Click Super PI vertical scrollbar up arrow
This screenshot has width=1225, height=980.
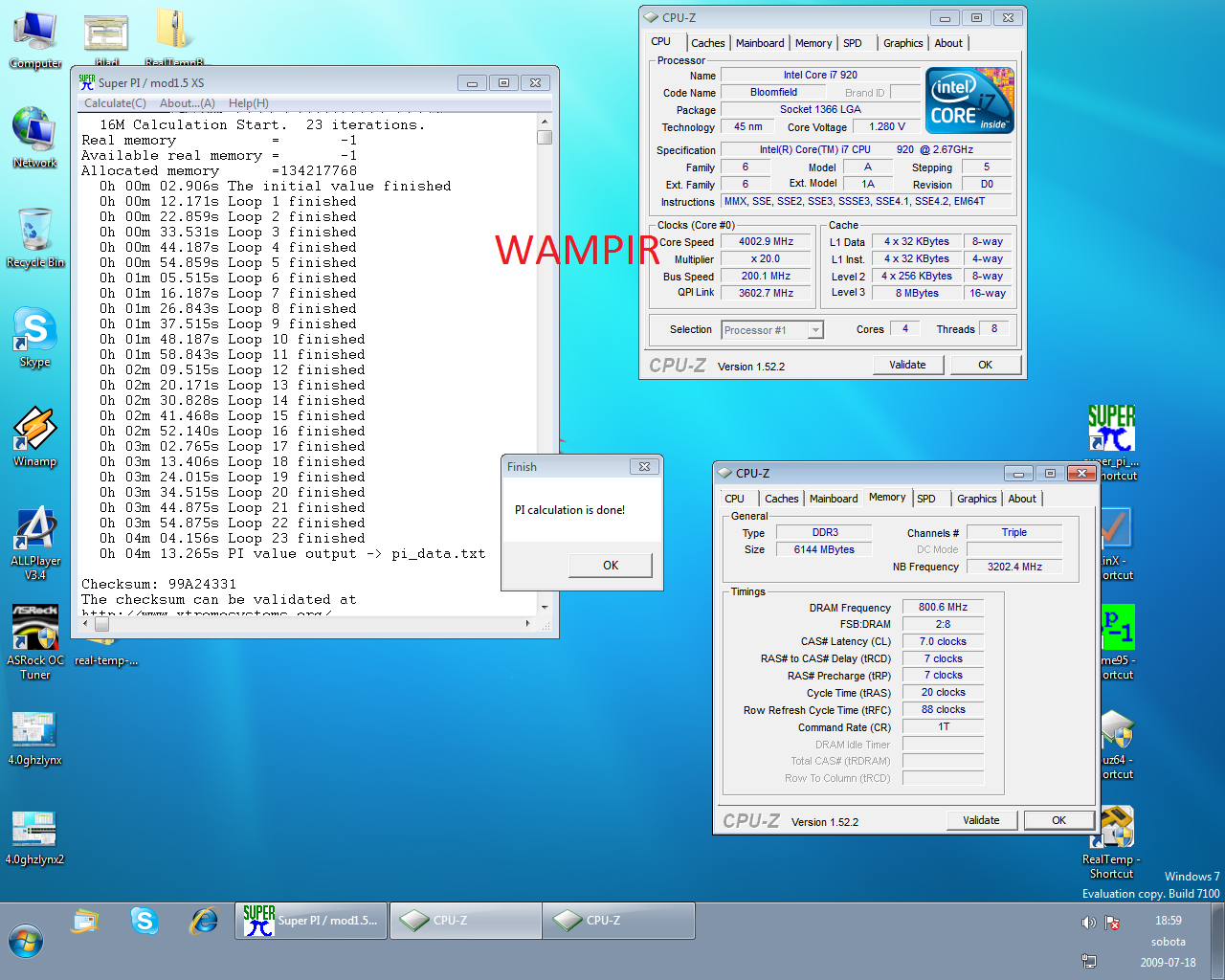(x=545, y=122)
